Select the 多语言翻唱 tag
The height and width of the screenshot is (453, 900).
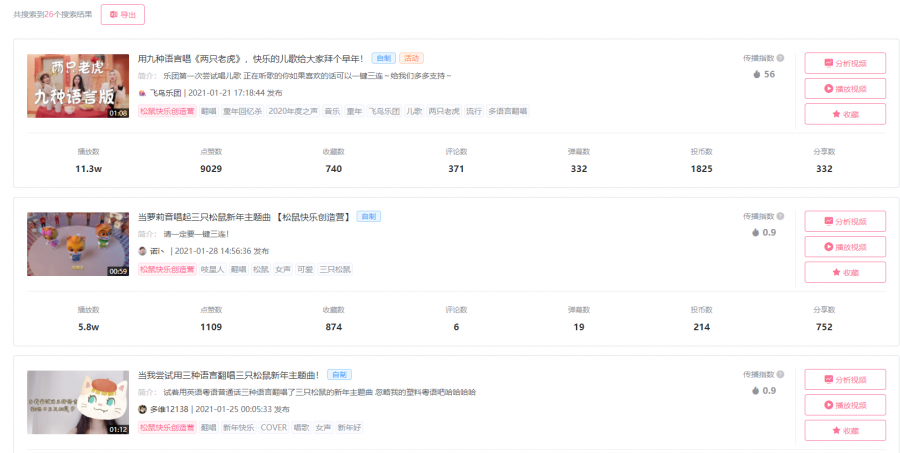coord(508,111)
